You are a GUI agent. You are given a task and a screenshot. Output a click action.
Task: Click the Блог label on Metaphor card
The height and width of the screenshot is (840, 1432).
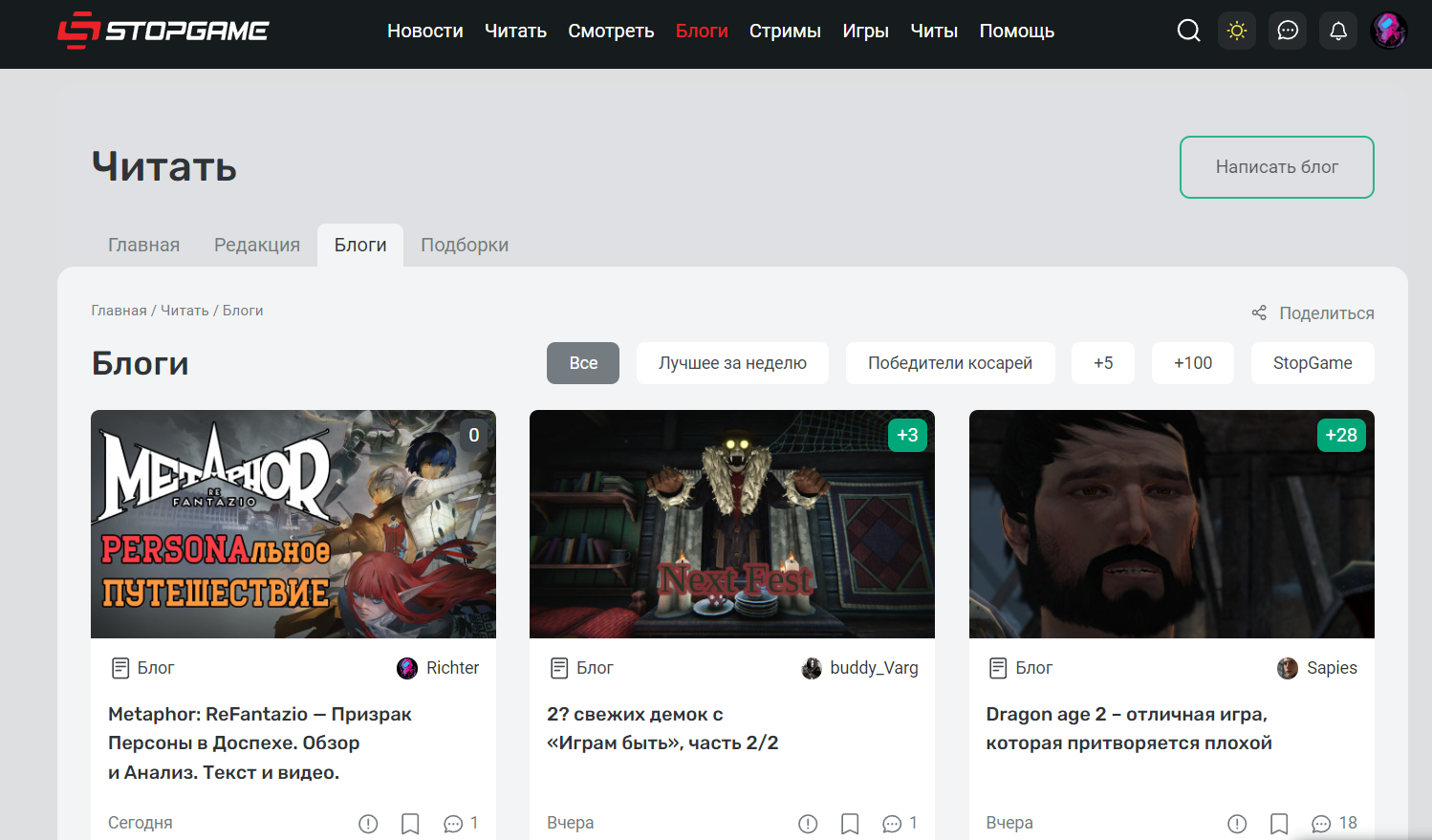click(x=156, y=668)
